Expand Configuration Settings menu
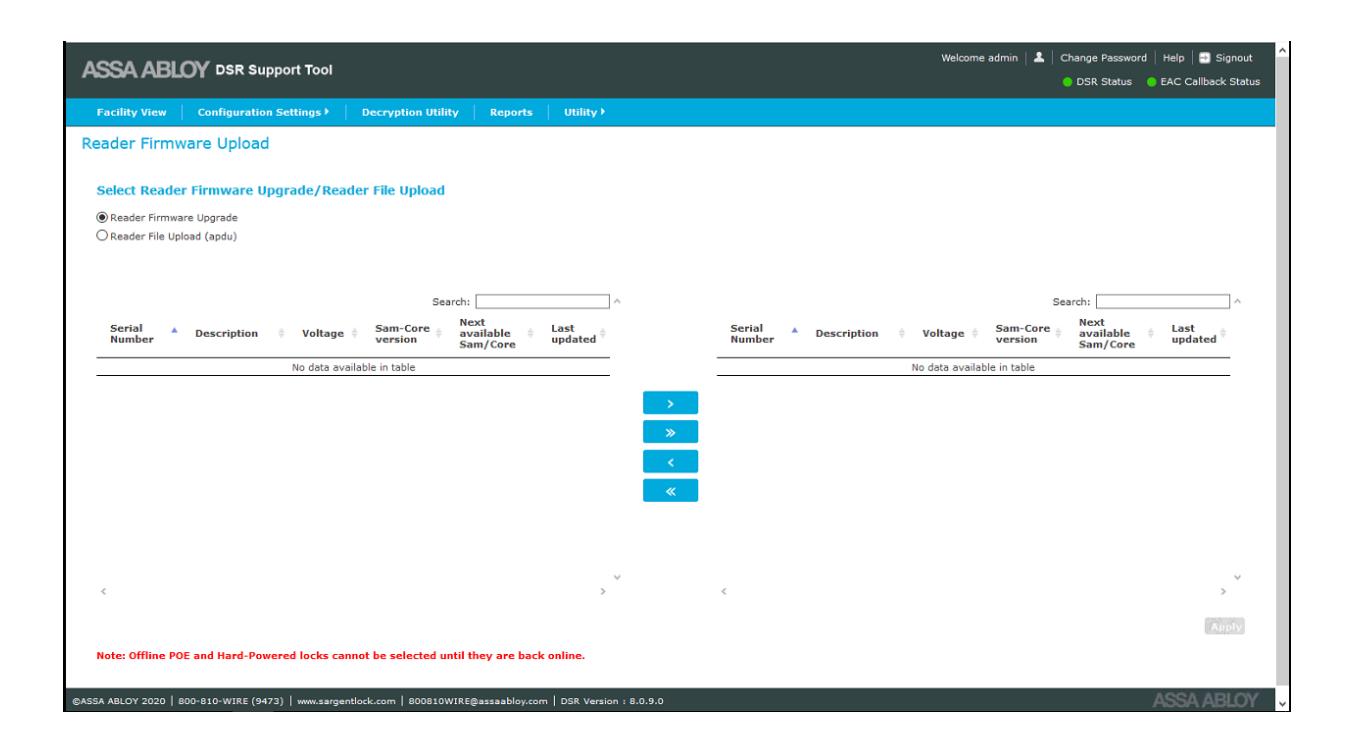This screenshot has width=1347, height=740. pyautogui.click(x=264, y=112)
